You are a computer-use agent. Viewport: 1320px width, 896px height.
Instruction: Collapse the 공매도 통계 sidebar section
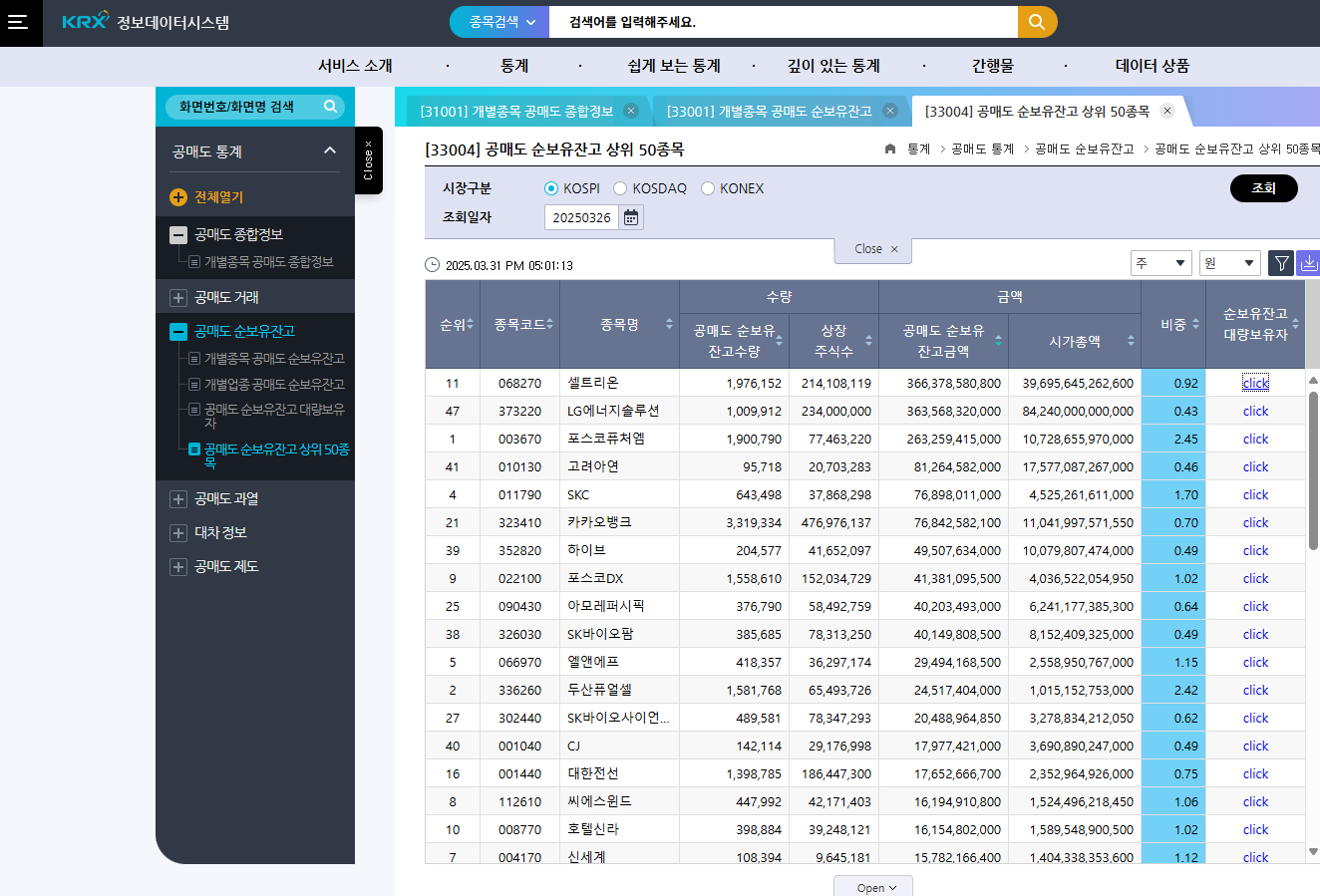click(x=330, y=150)
